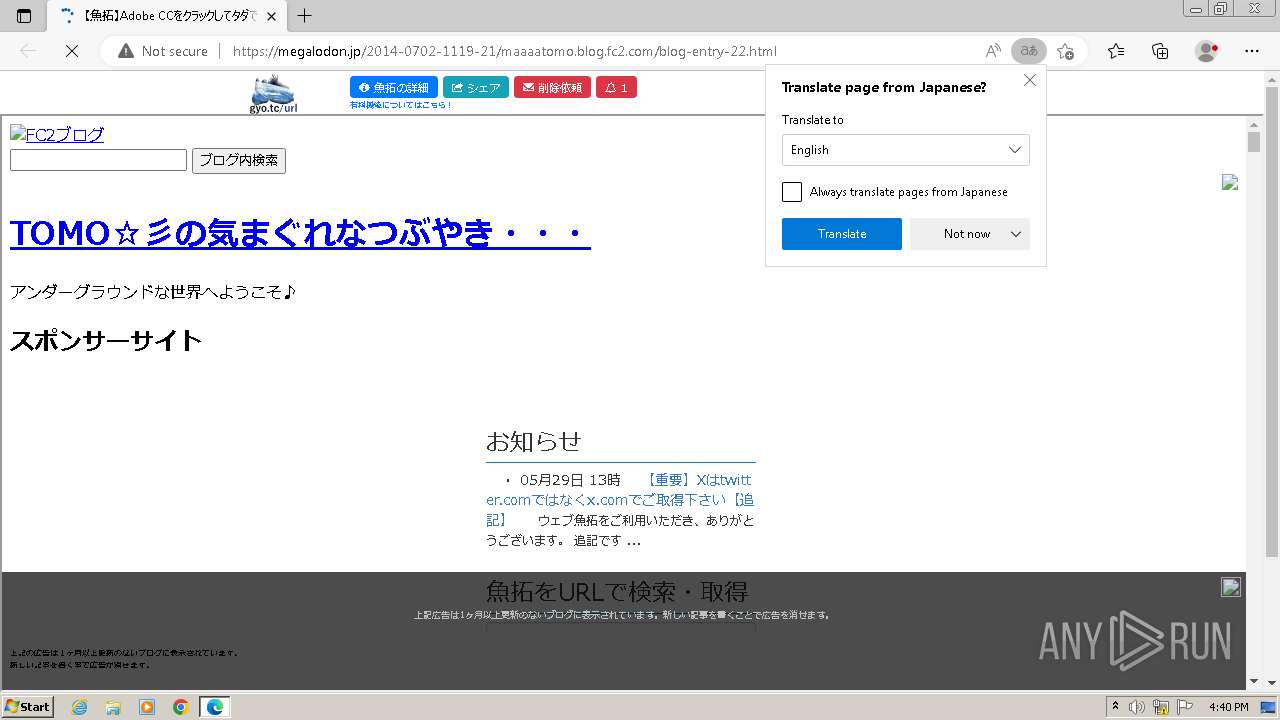Click the megalodon.jp address bar URL
Image resolution: width=1280 pixels, height=720 pixels.
point(504,51)
